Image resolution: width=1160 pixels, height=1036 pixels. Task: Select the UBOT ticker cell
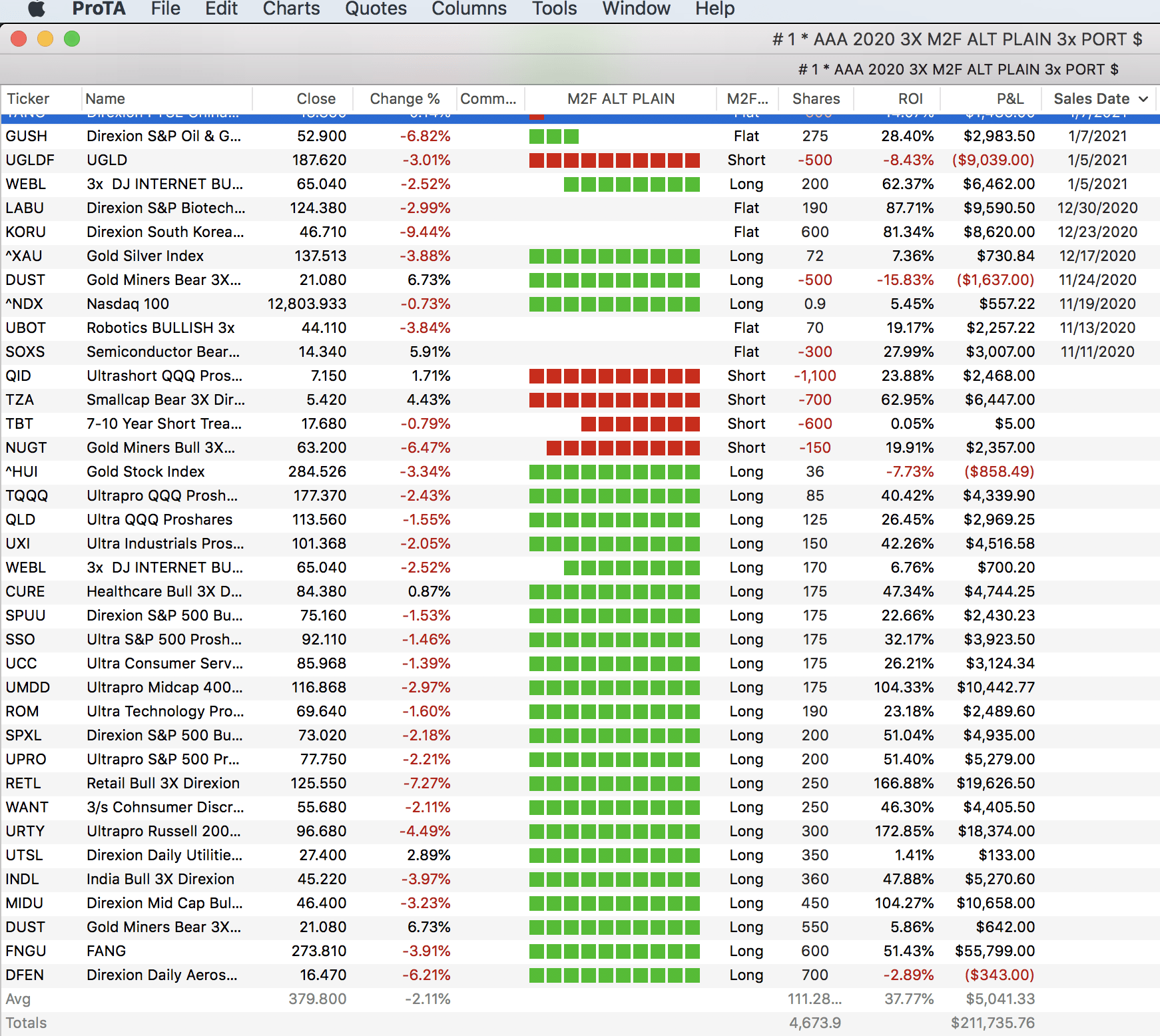tap(26, 328)
